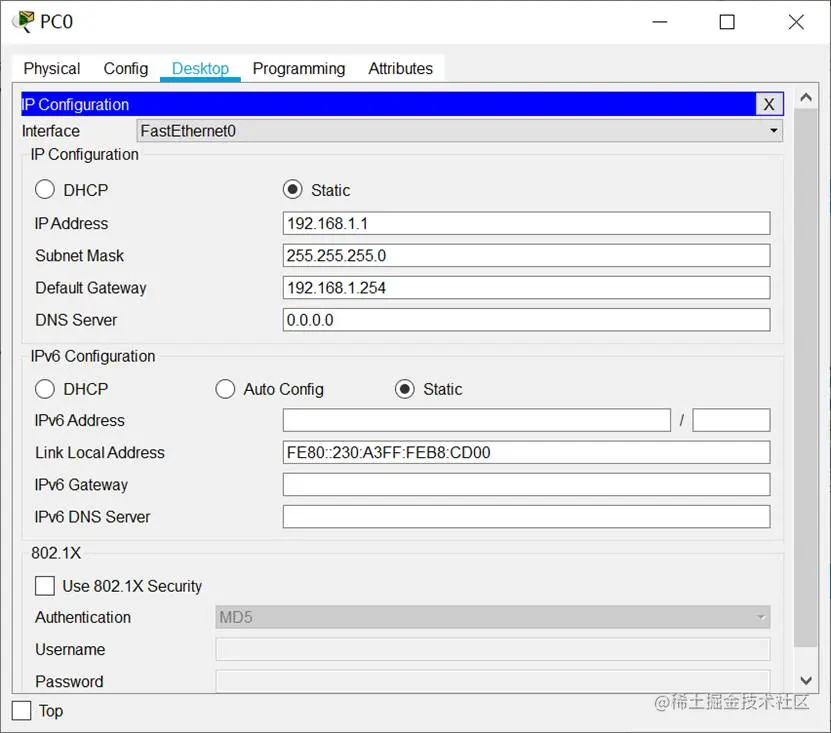Click the DNS Server field
This screenshot has width=831, height=733.
coord(526,320)
